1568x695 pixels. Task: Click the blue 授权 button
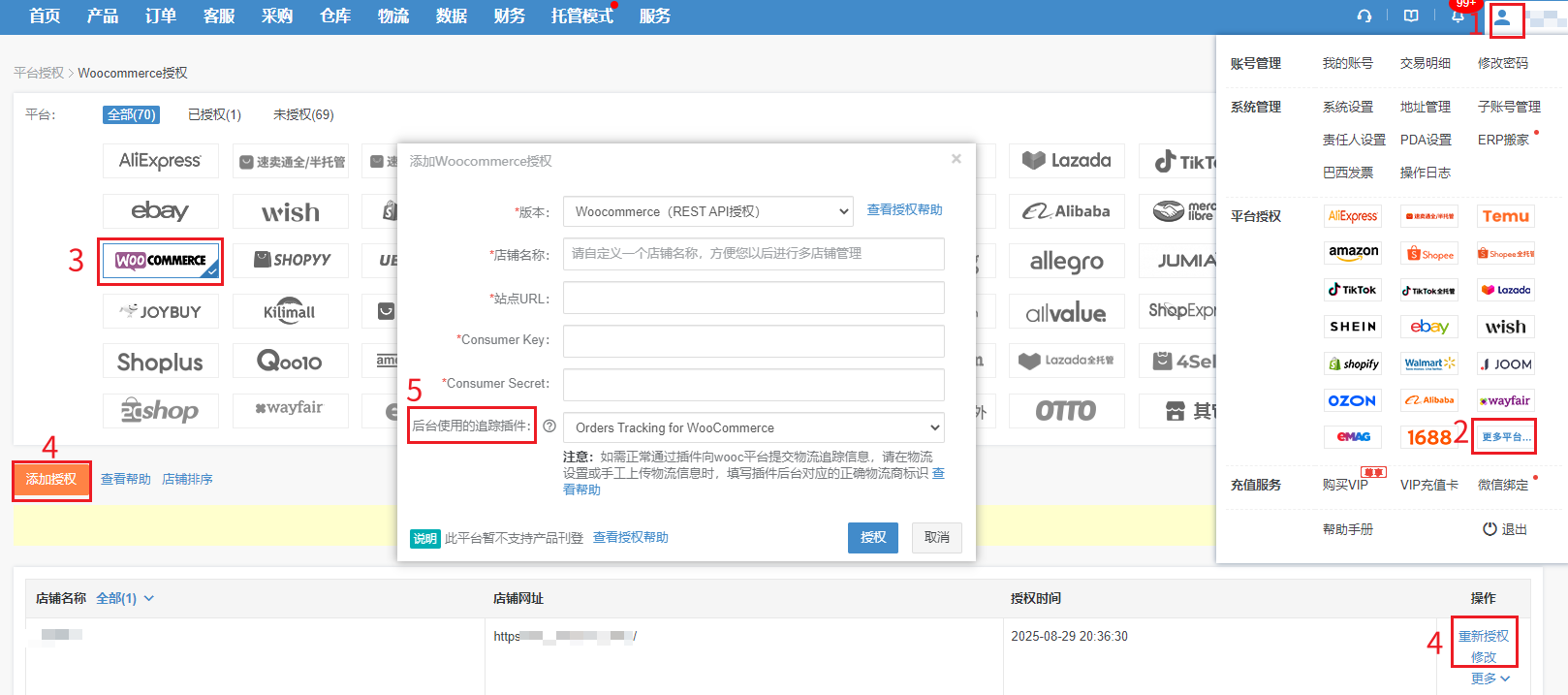(x=872, y=537)
